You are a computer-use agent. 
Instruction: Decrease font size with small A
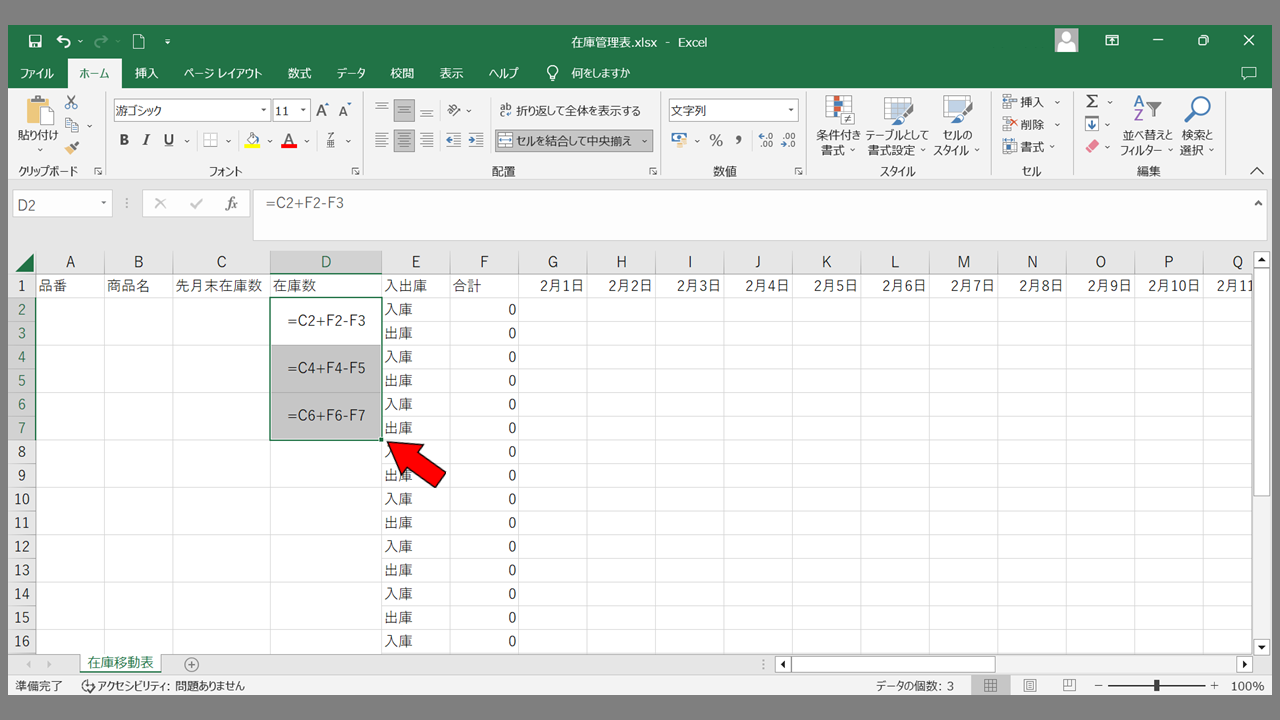(x=345, y=110)
